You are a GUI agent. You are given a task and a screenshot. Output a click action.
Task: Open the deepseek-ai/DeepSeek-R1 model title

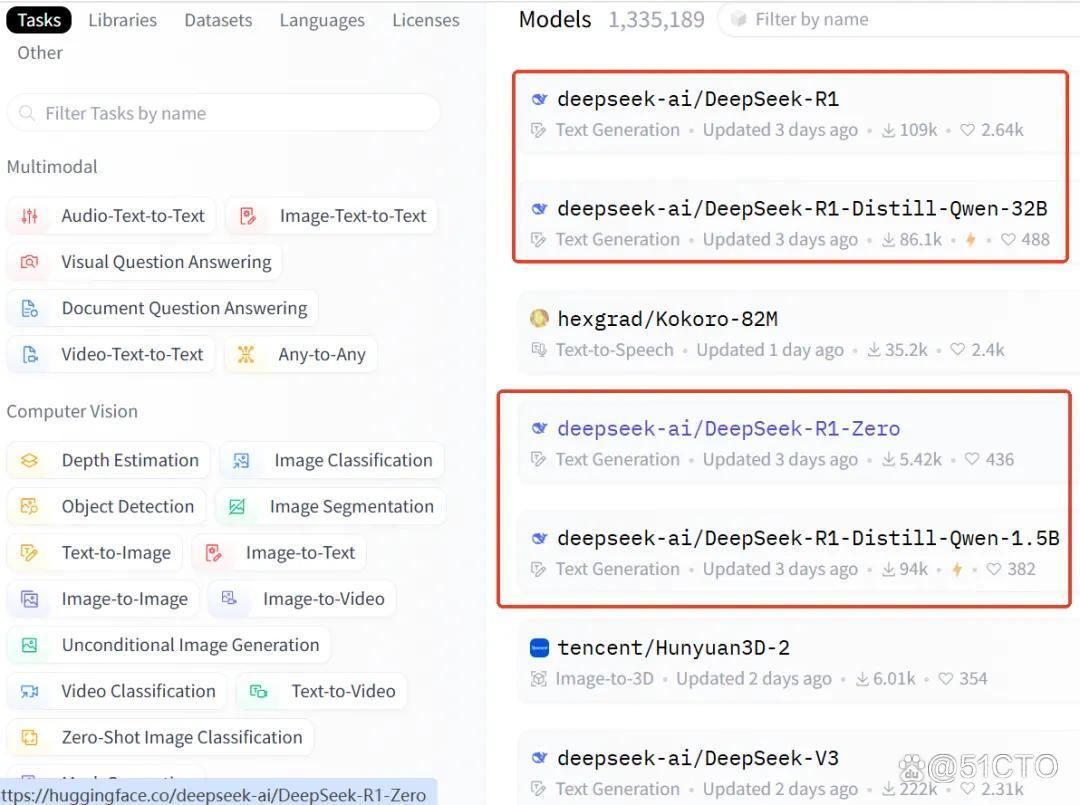(x=698, y=99)
